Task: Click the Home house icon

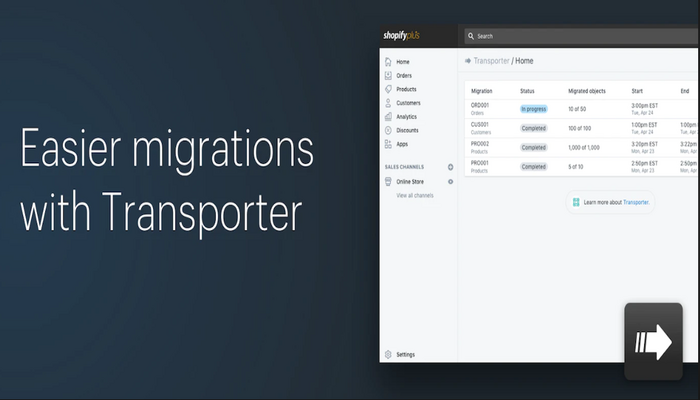Action: click(388, 62)
